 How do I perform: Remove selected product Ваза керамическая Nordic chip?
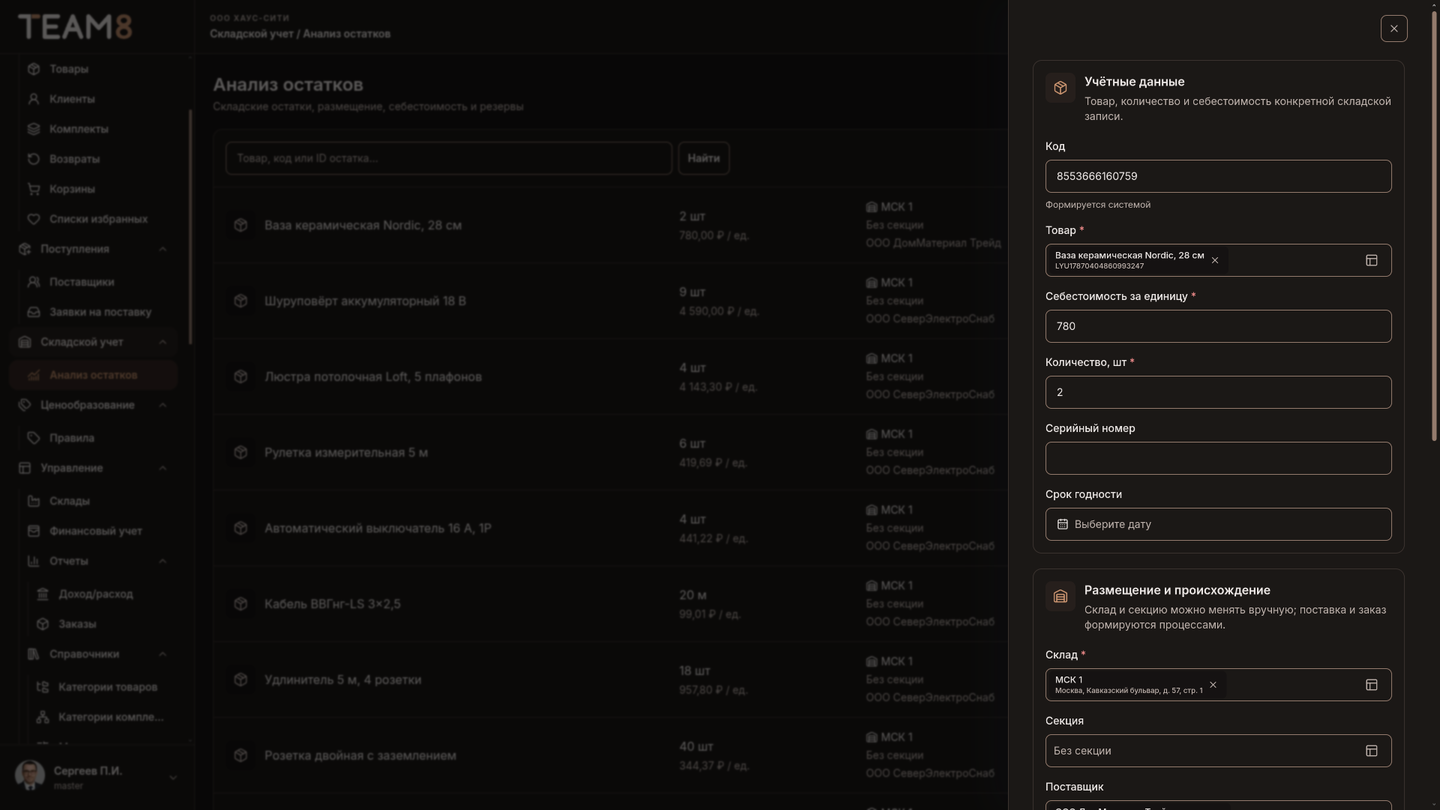click(1215, 260)
